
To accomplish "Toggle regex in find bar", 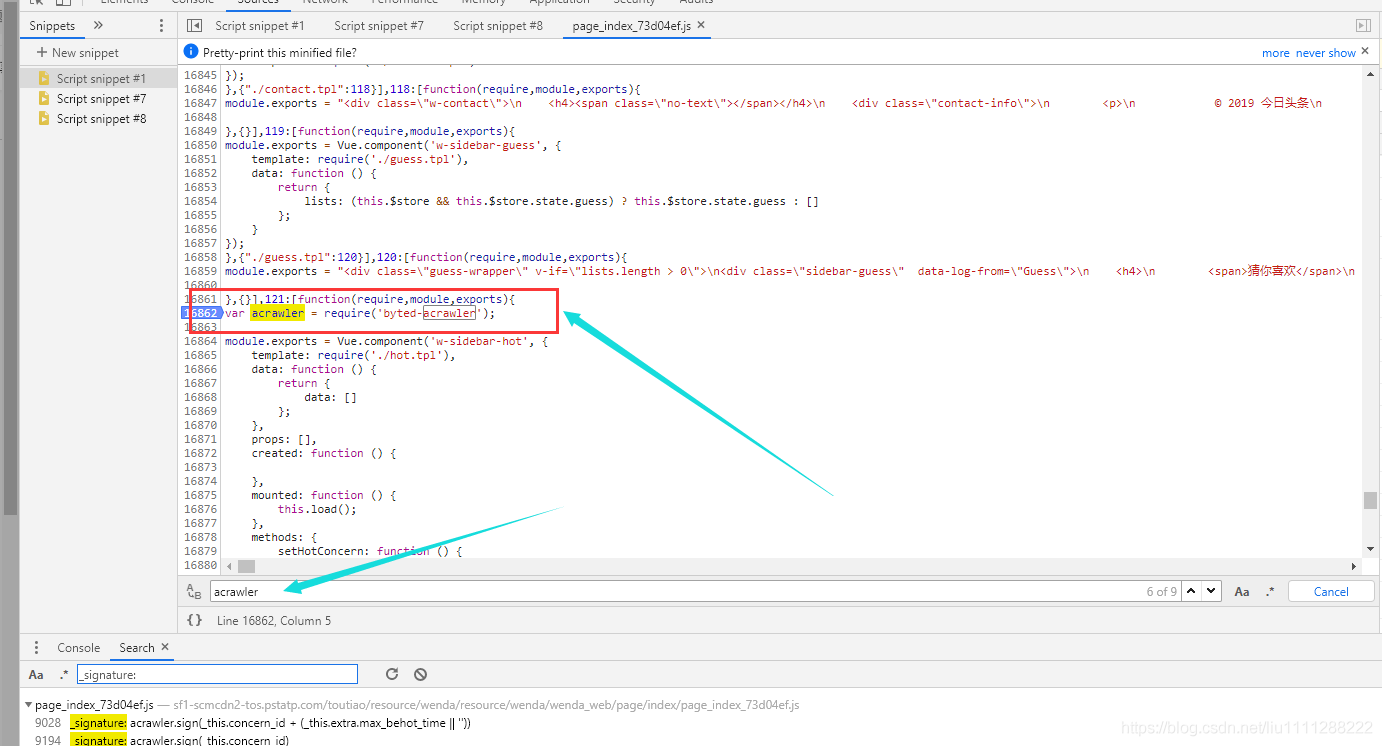I will point(1270,592).
